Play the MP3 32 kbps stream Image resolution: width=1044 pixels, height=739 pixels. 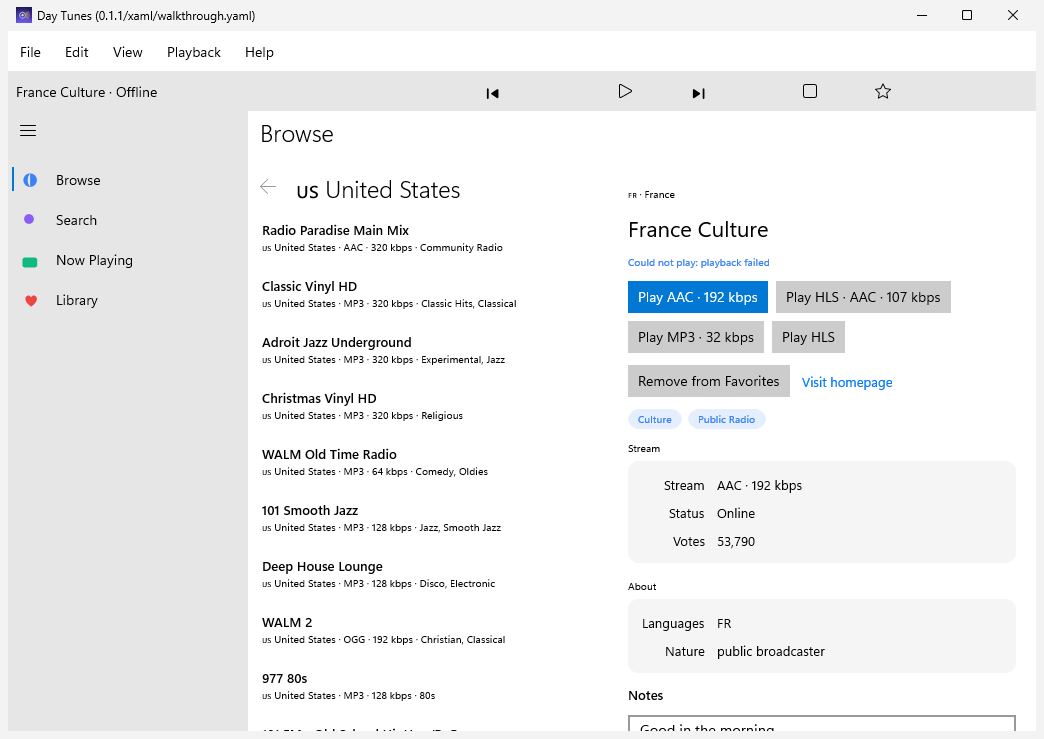point(696,337)
